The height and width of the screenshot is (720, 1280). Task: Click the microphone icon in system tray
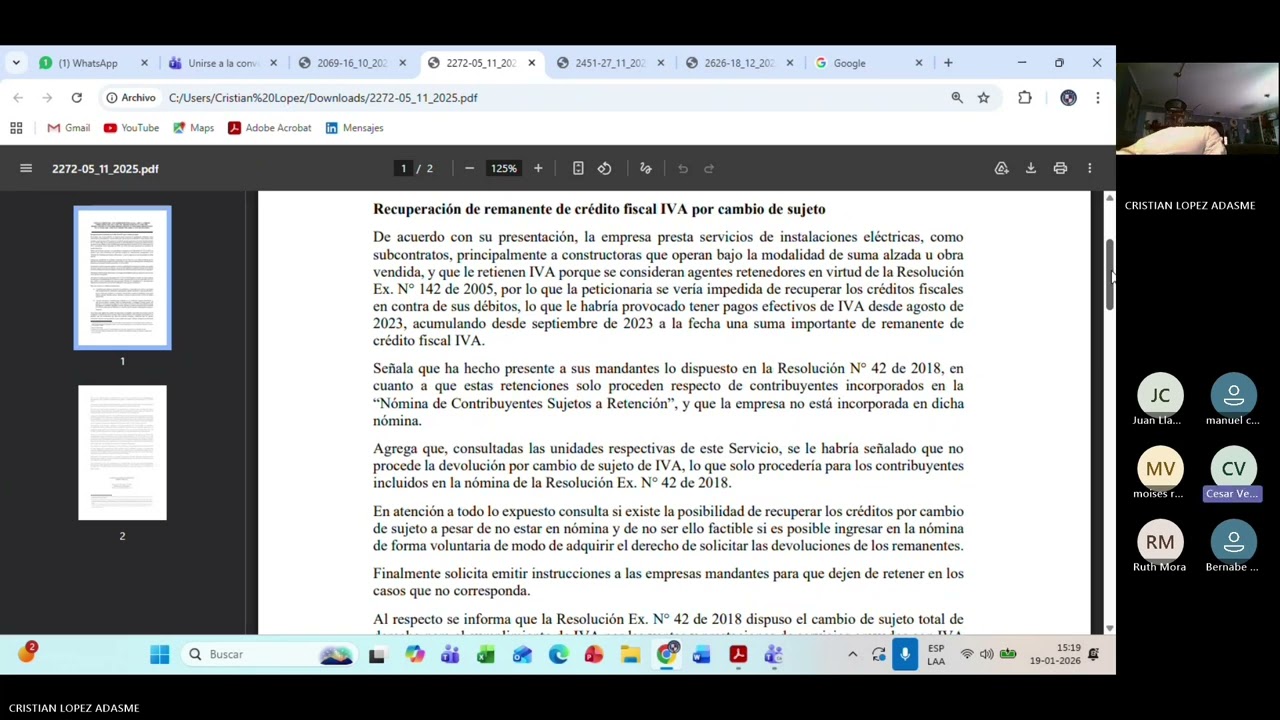905,654
